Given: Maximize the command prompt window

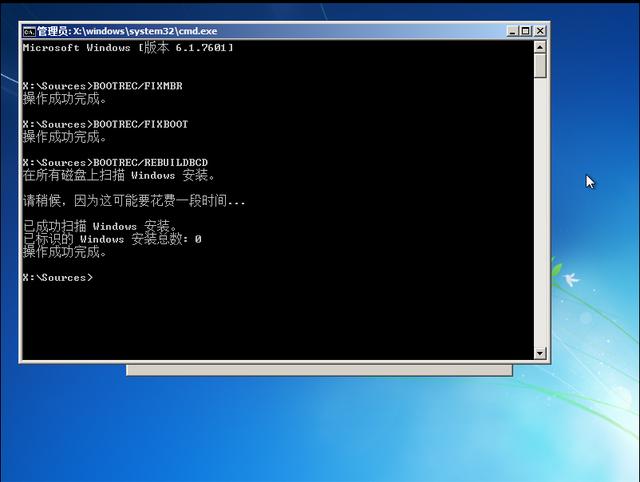Looking at the screenshot, I should (x=526, y=31).
